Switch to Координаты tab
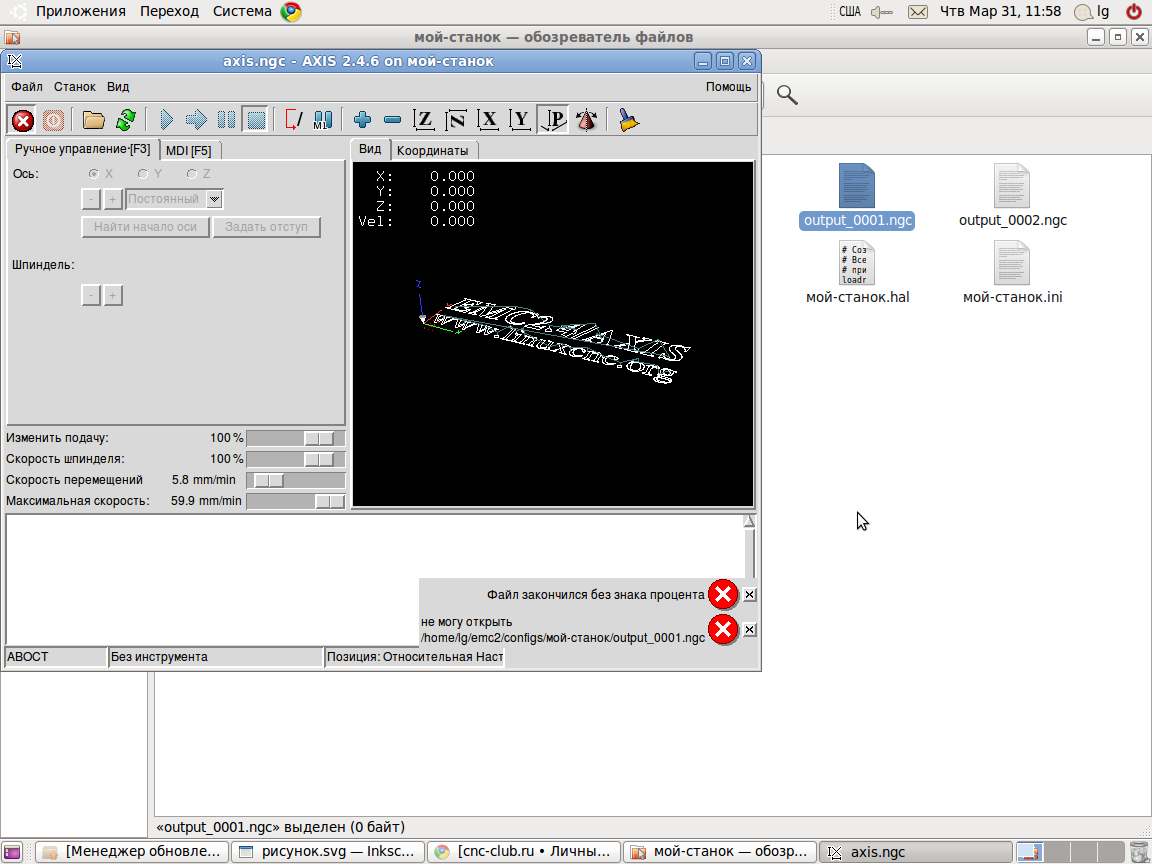 click(433, 151)
